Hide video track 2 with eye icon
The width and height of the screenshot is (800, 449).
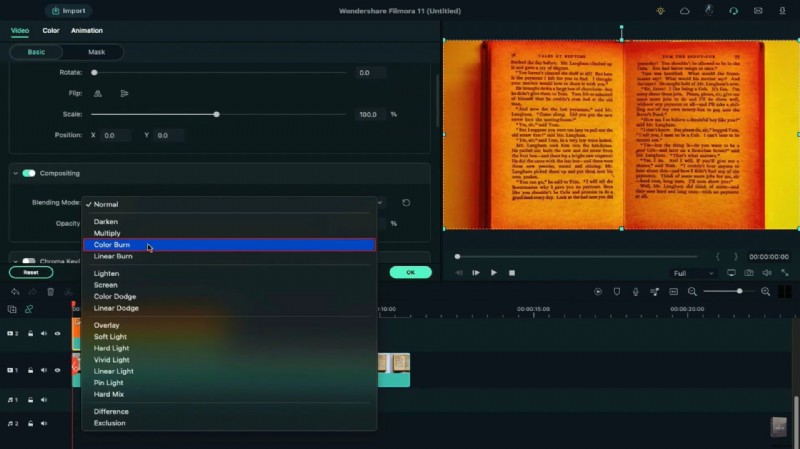pyautogui.click(x=57, y=334)
